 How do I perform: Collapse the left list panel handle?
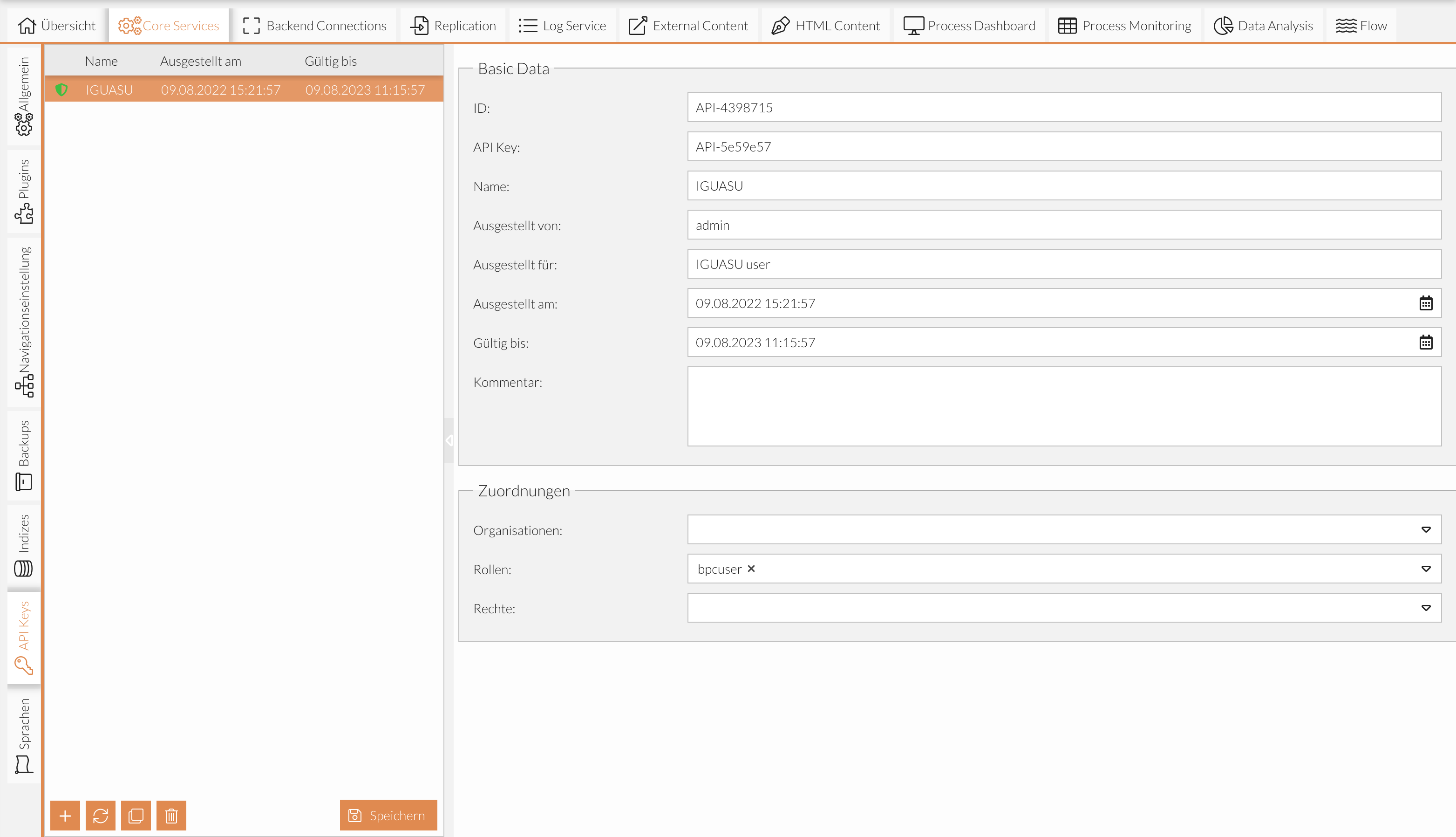(449, 440)
